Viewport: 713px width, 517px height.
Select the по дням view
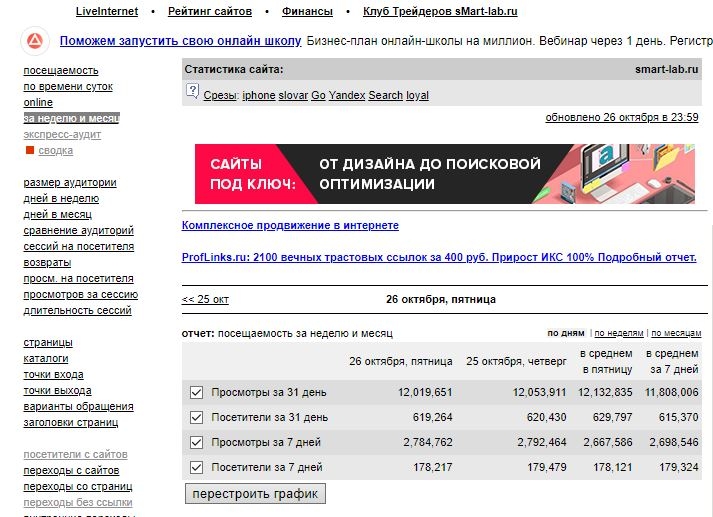coord(566,333)
